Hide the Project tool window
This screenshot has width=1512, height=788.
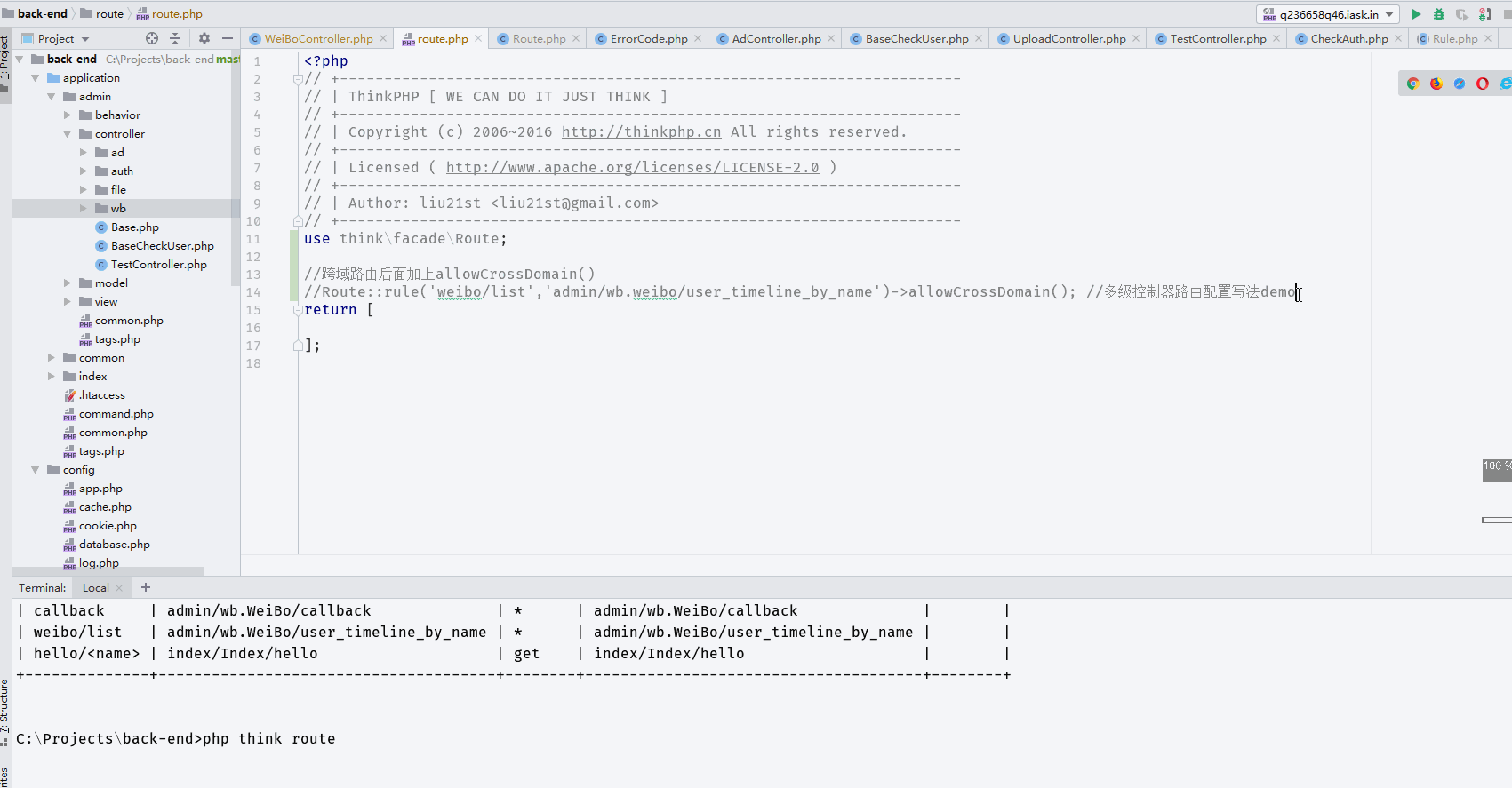click(228, 38)
